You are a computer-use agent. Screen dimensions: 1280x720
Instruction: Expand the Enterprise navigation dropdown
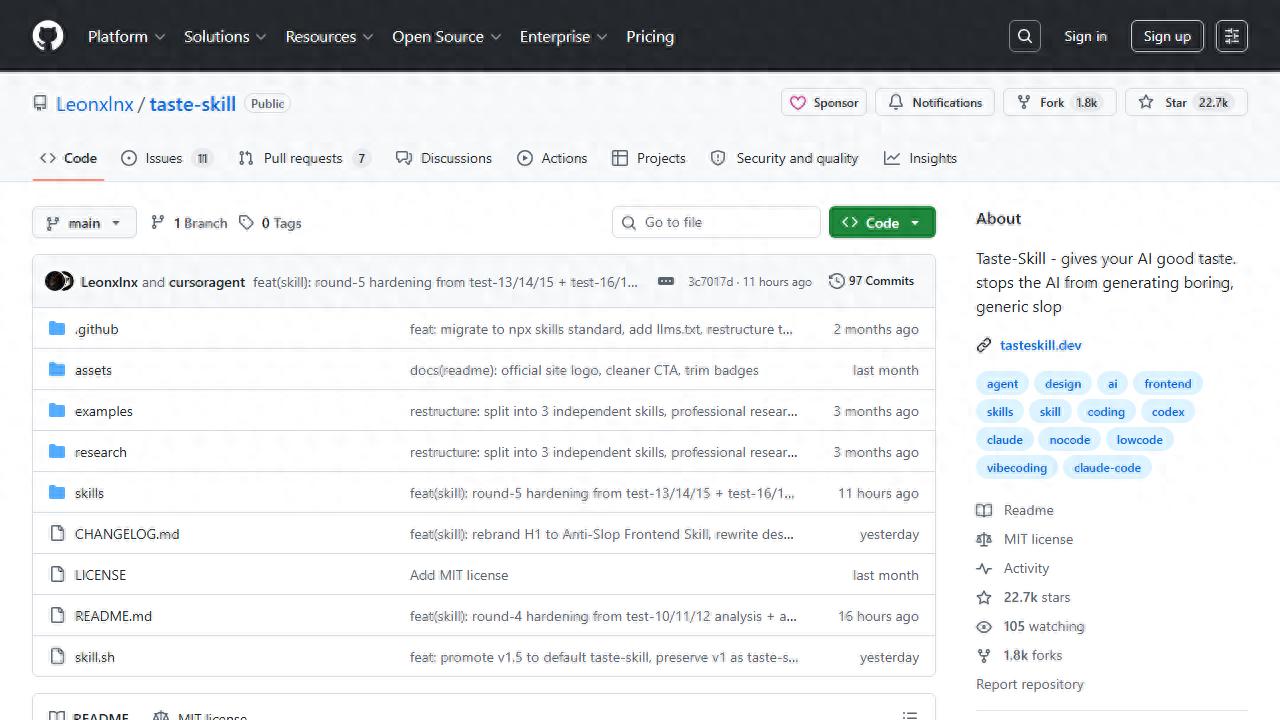click(563, 36)
